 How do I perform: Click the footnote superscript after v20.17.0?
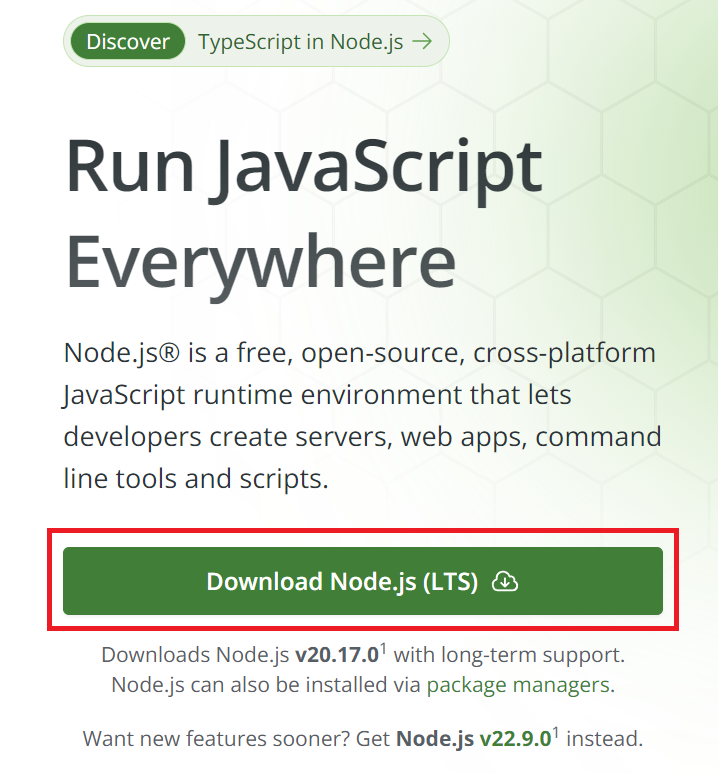(383, 648)
